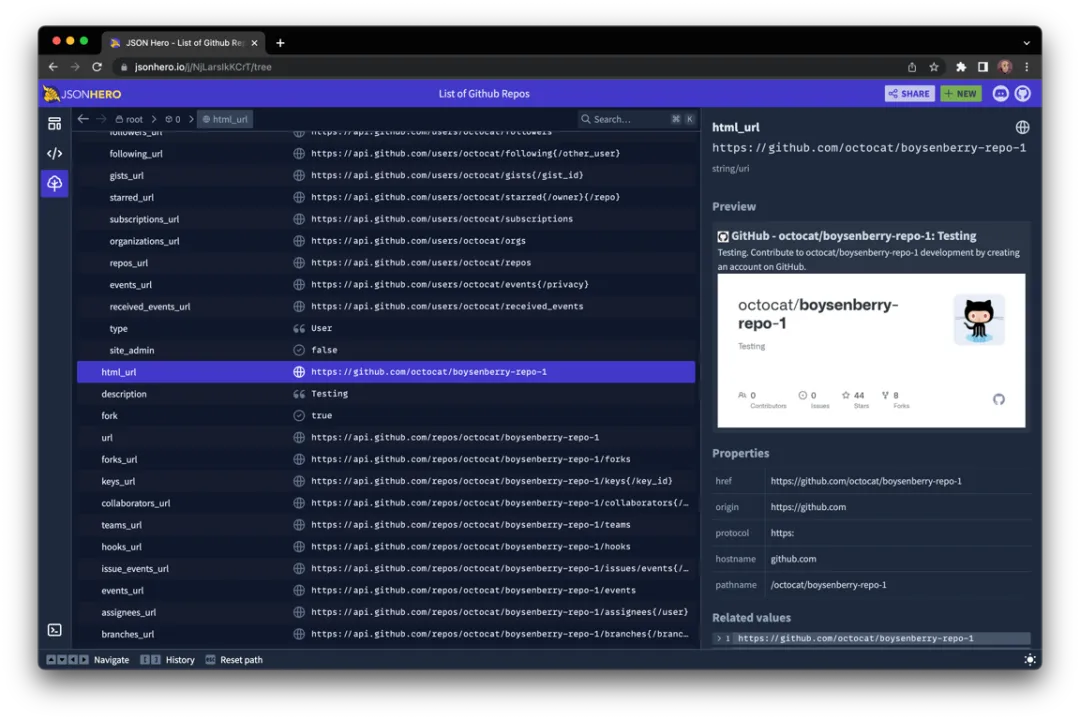1080x720 pixels.
Task: Click the JSON Hero logo
Action: tap(82, 93)
